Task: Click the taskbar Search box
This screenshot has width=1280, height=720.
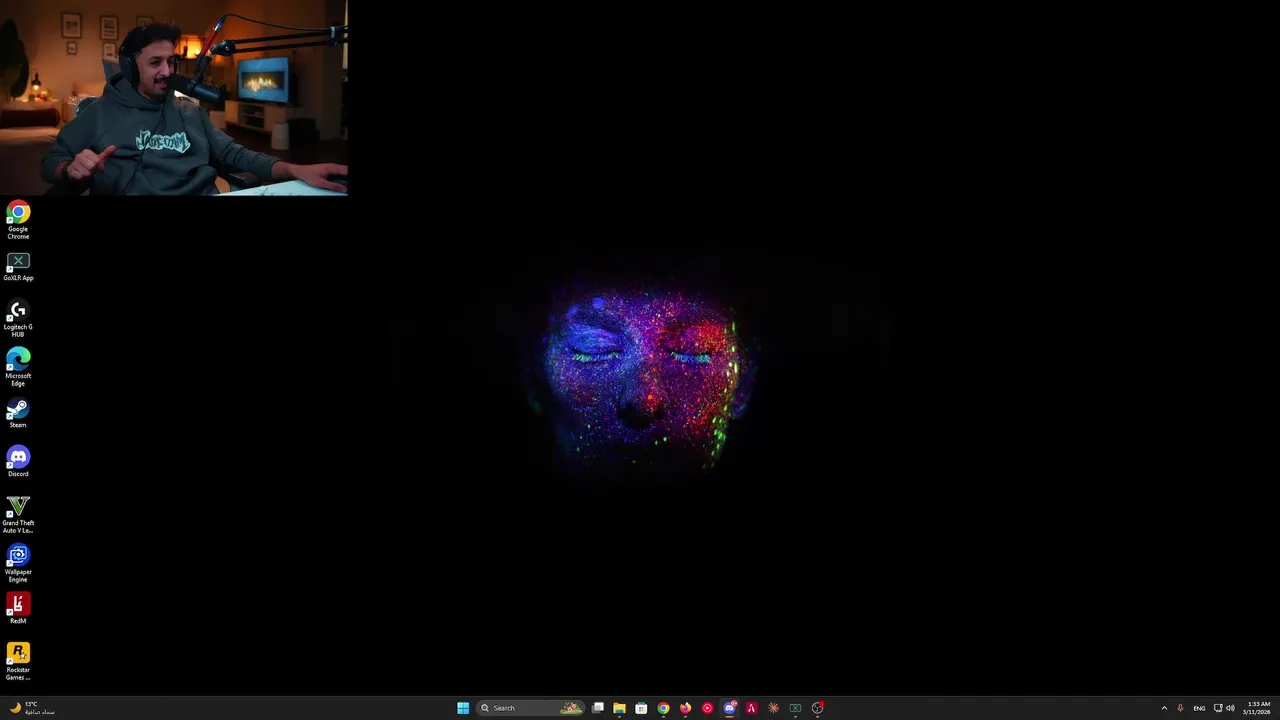Action: [529, 708]
